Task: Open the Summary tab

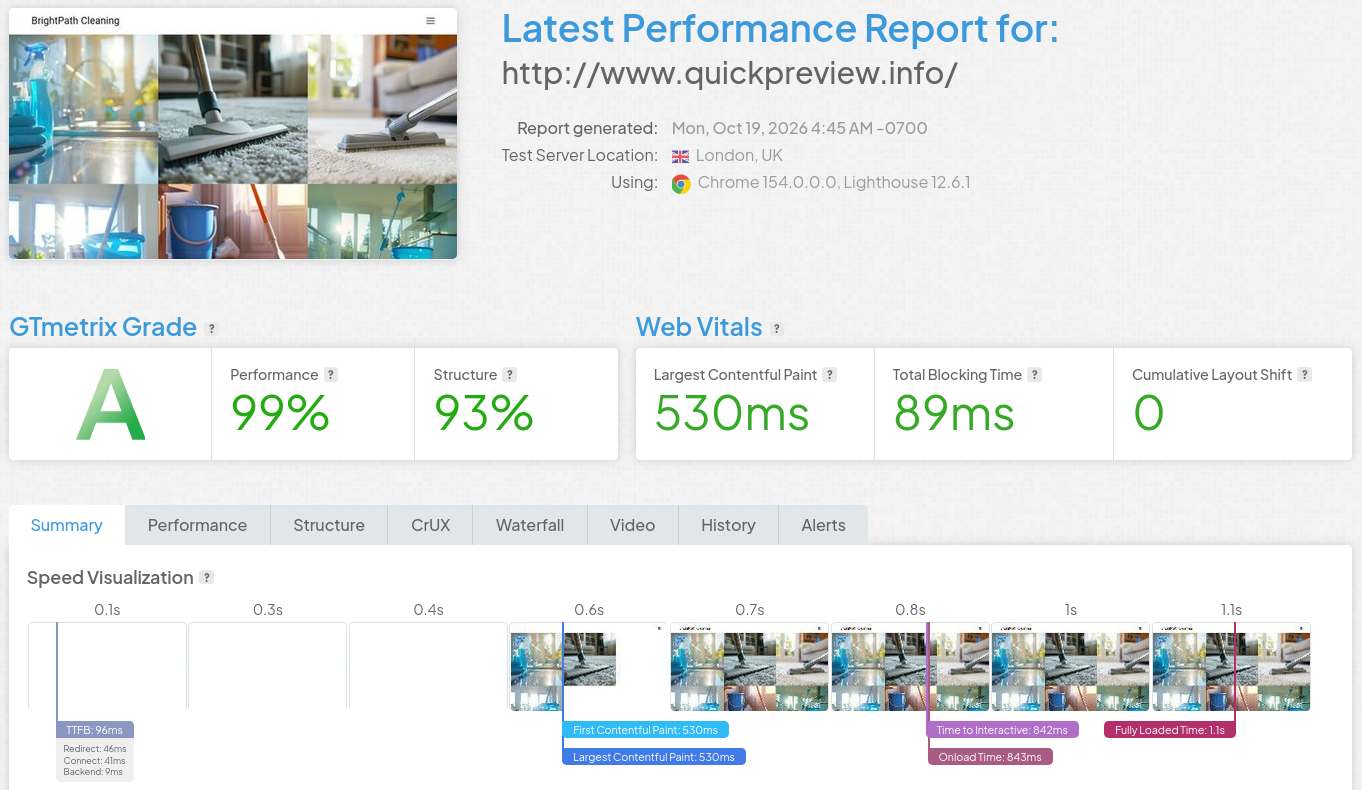Action: click(67, 525)
